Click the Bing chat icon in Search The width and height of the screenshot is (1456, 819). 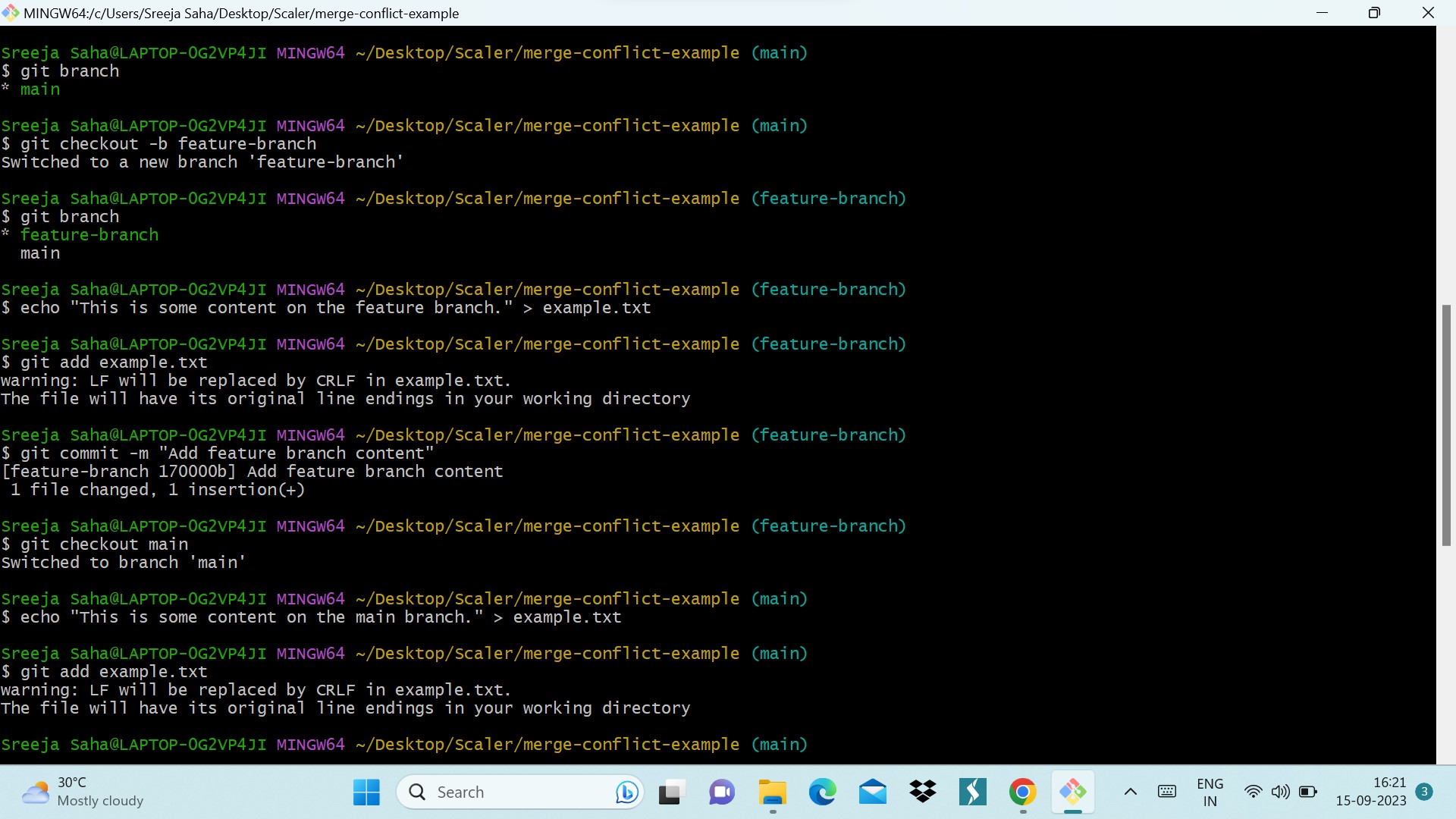[626, 792]
